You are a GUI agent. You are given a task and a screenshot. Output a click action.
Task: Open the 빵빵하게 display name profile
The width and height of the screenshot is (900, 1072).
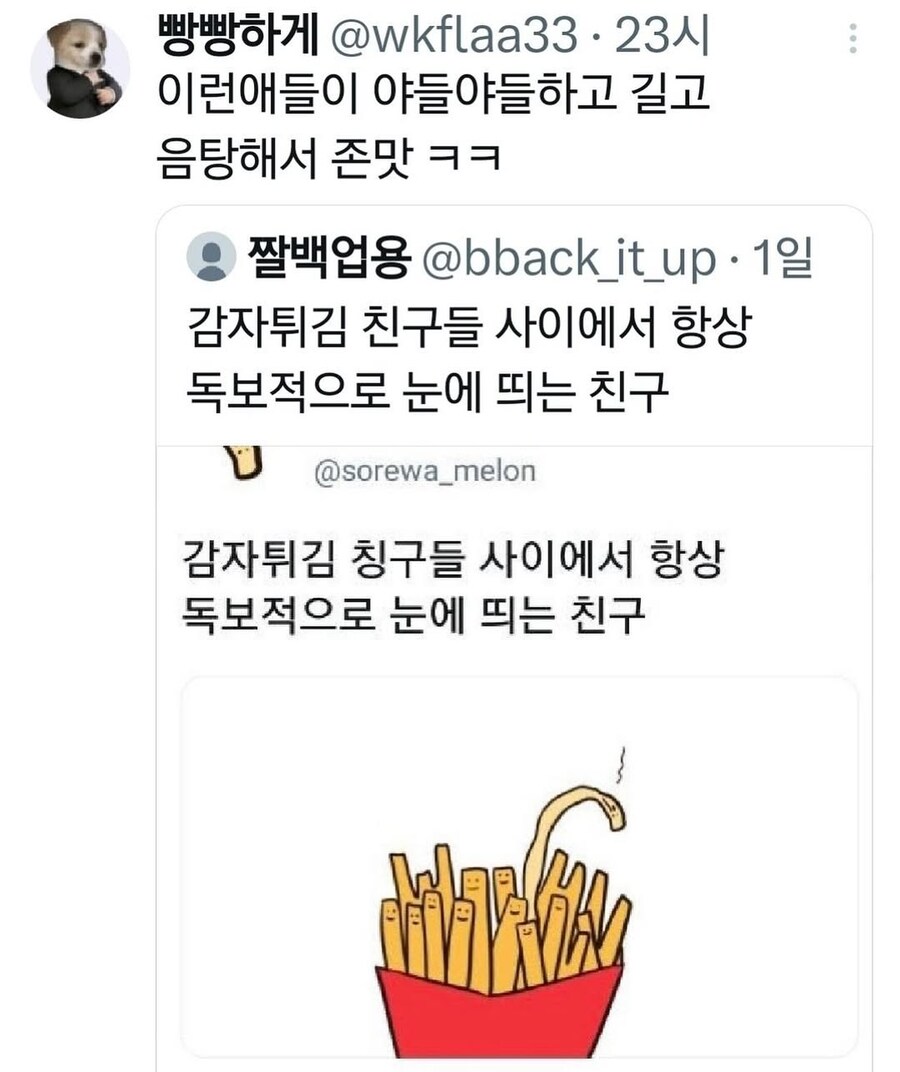point(238,36)
